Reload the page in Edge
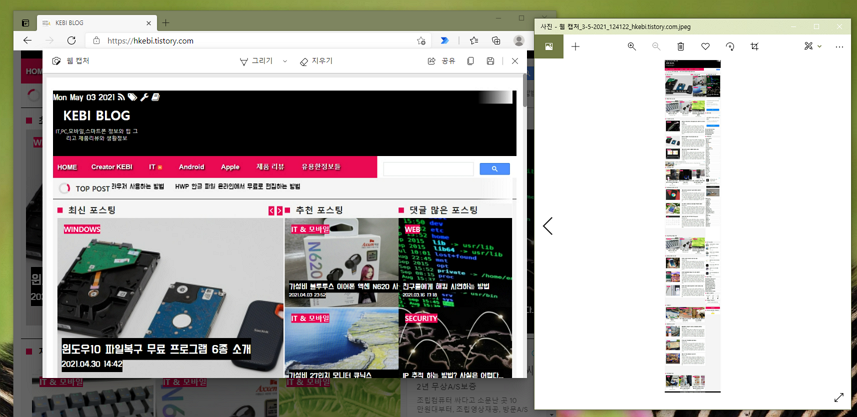 click(x=71, y=40)
